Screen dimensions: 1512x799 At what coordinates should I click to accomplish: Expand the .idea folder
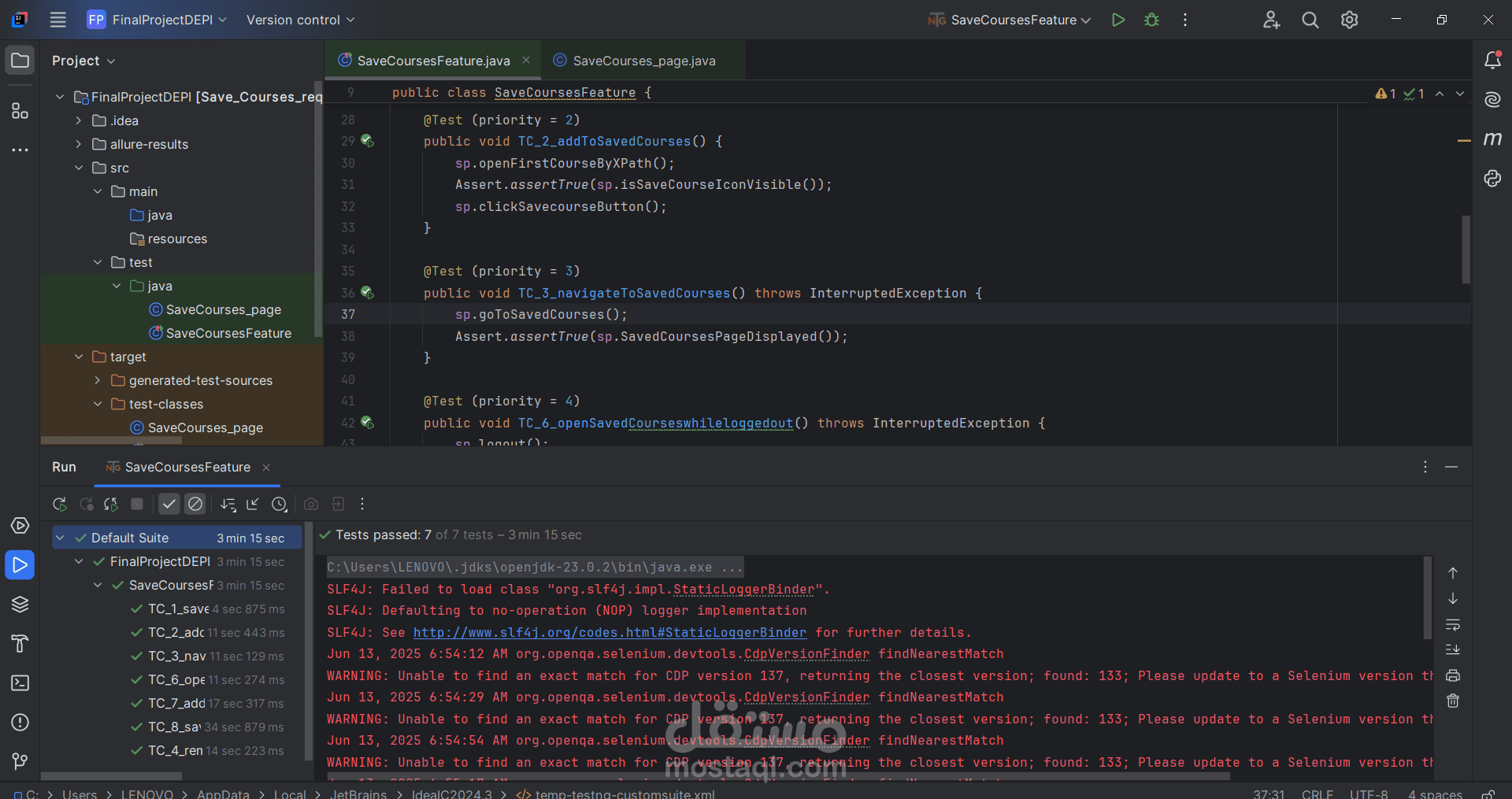pyautogui.click(x=78, y=120)
